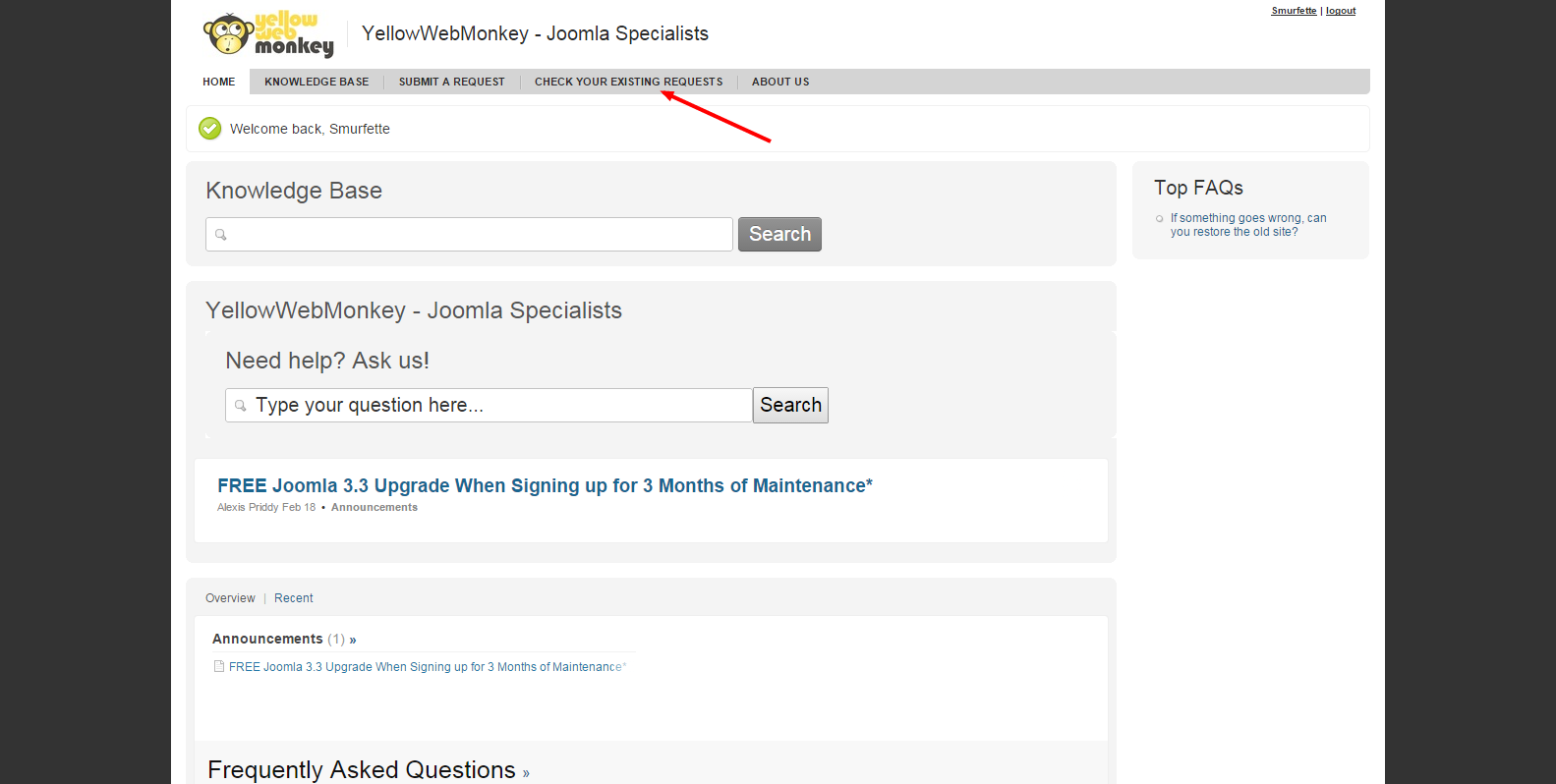Go to Submit a Request
1556x784 pixels.
point(451,82)
